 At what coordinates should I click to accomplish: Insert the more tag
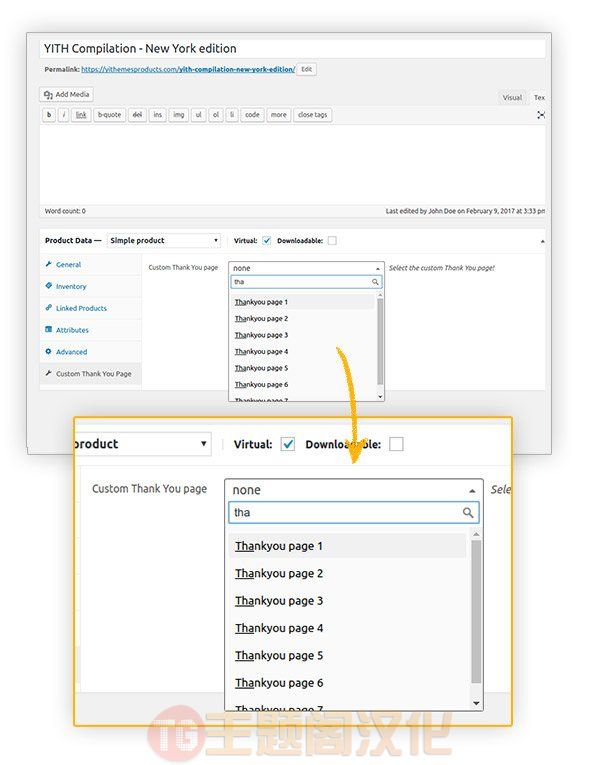pyautogui.click(x=279, y=115)
